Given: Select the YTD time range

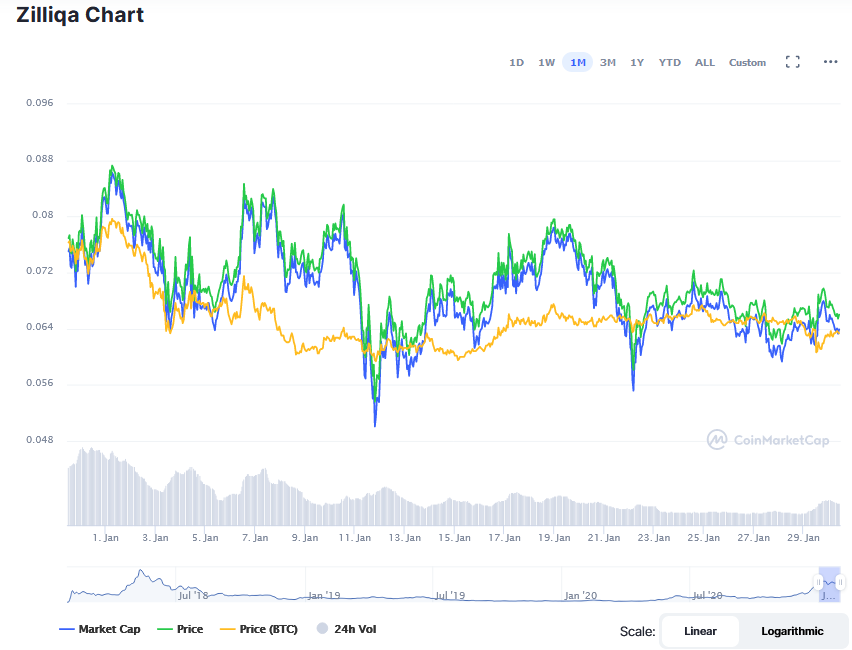Looking at the screenshot, I should coord(669,62).
